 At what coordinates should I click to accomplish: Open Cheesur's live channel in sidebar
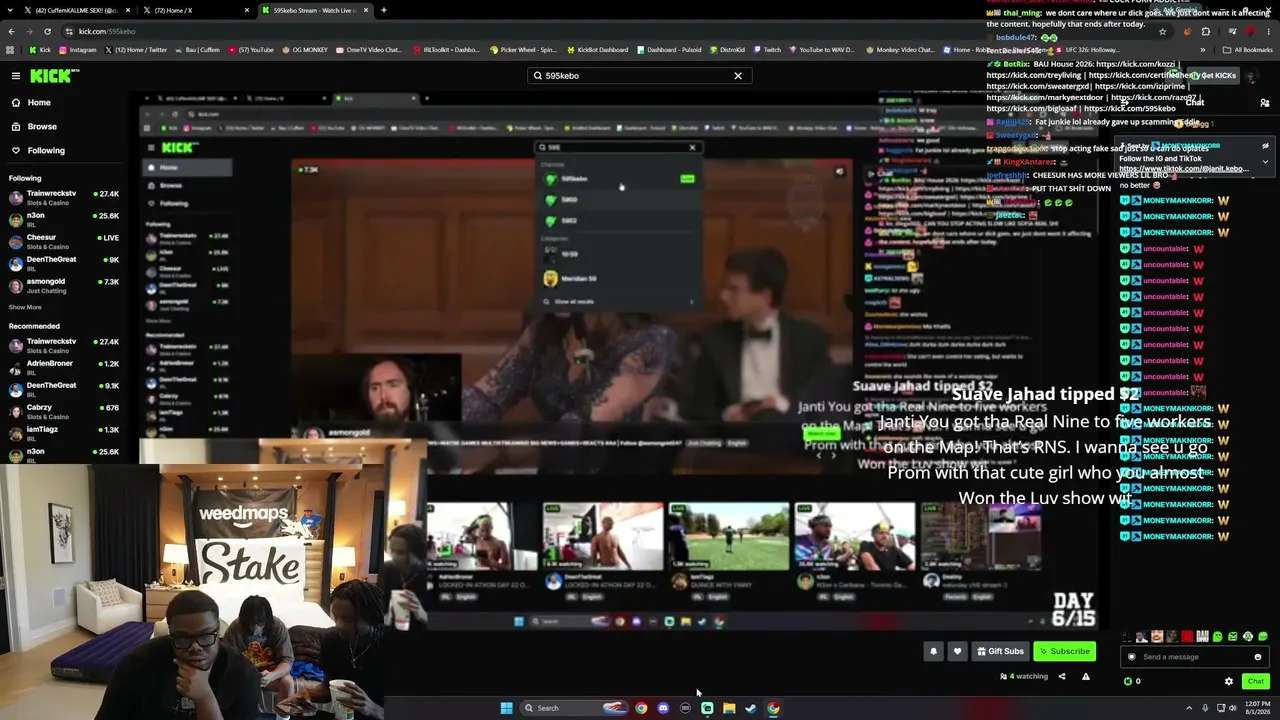64,241
